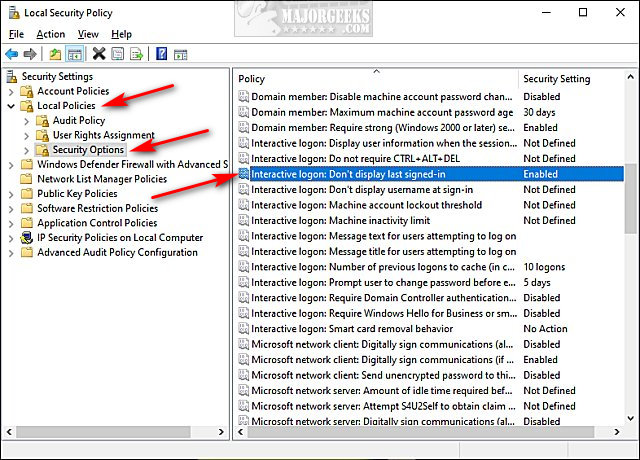
Task: Click the IP Security Policies computer icon
Action: (27, 238)
